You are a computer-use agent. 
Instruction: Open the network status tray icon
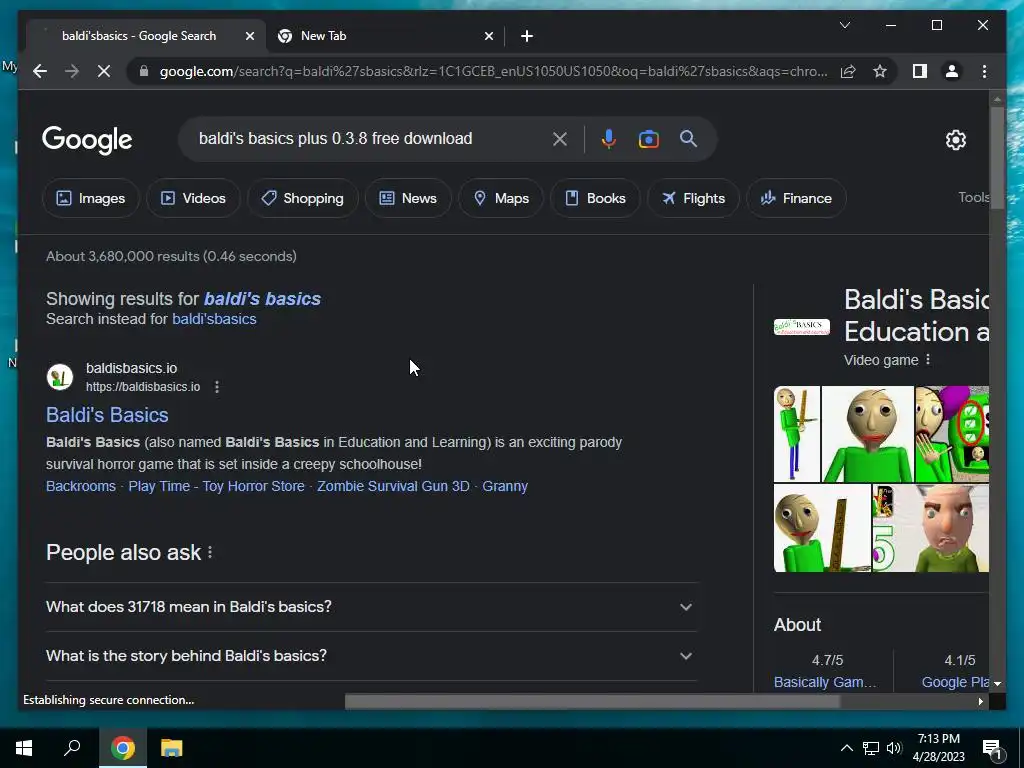[871, 748]
